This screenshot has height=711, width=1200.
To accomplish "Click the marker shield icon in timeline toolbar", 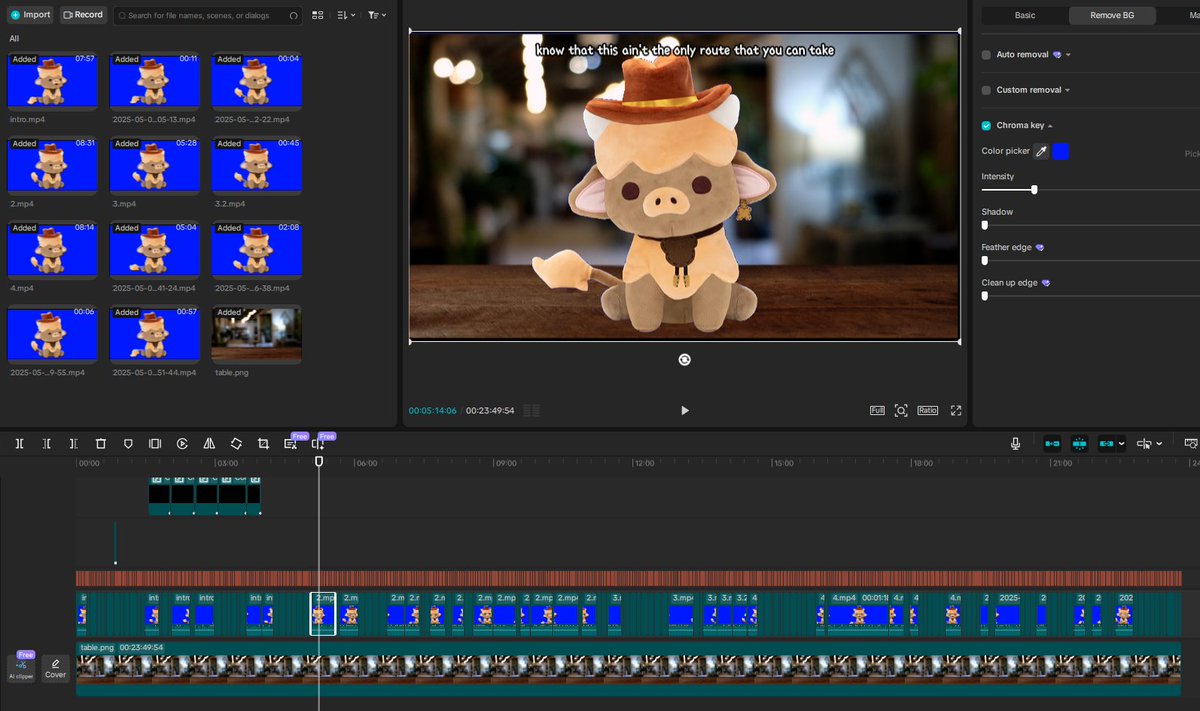I will (x=128, y=443).
